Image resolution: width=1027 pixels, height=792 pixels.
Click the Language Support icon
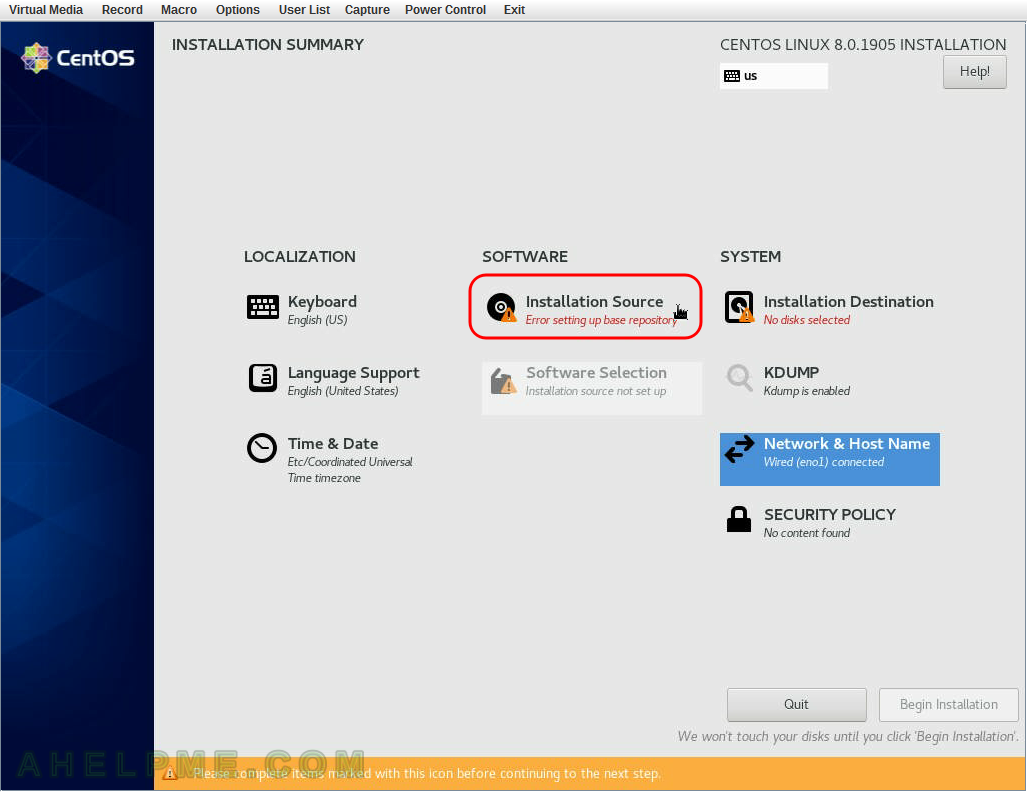[263, 378]
